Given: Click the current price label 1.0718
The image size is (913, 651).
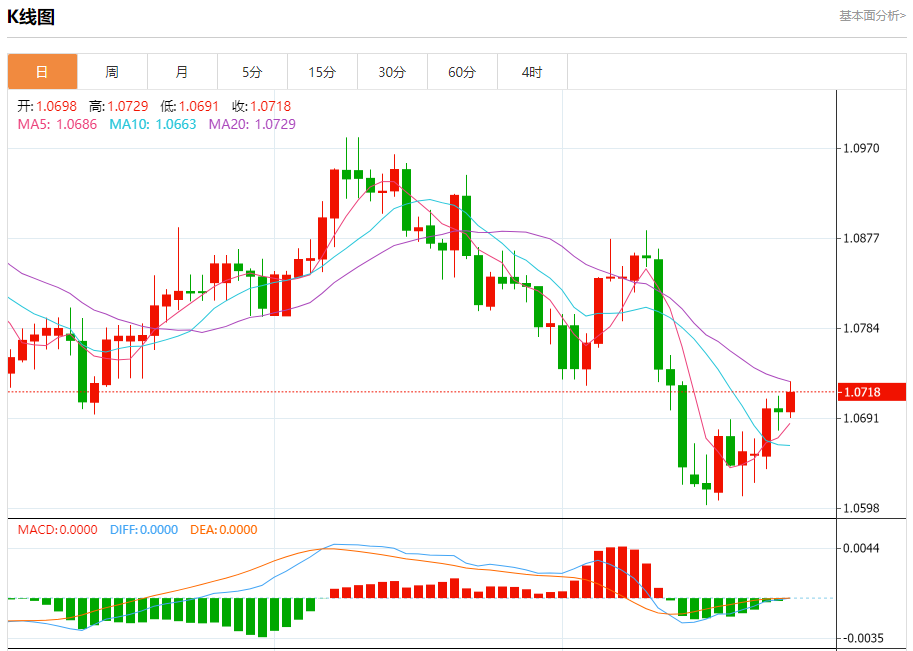Looking at the screenshot, I should tap(872, 392).
